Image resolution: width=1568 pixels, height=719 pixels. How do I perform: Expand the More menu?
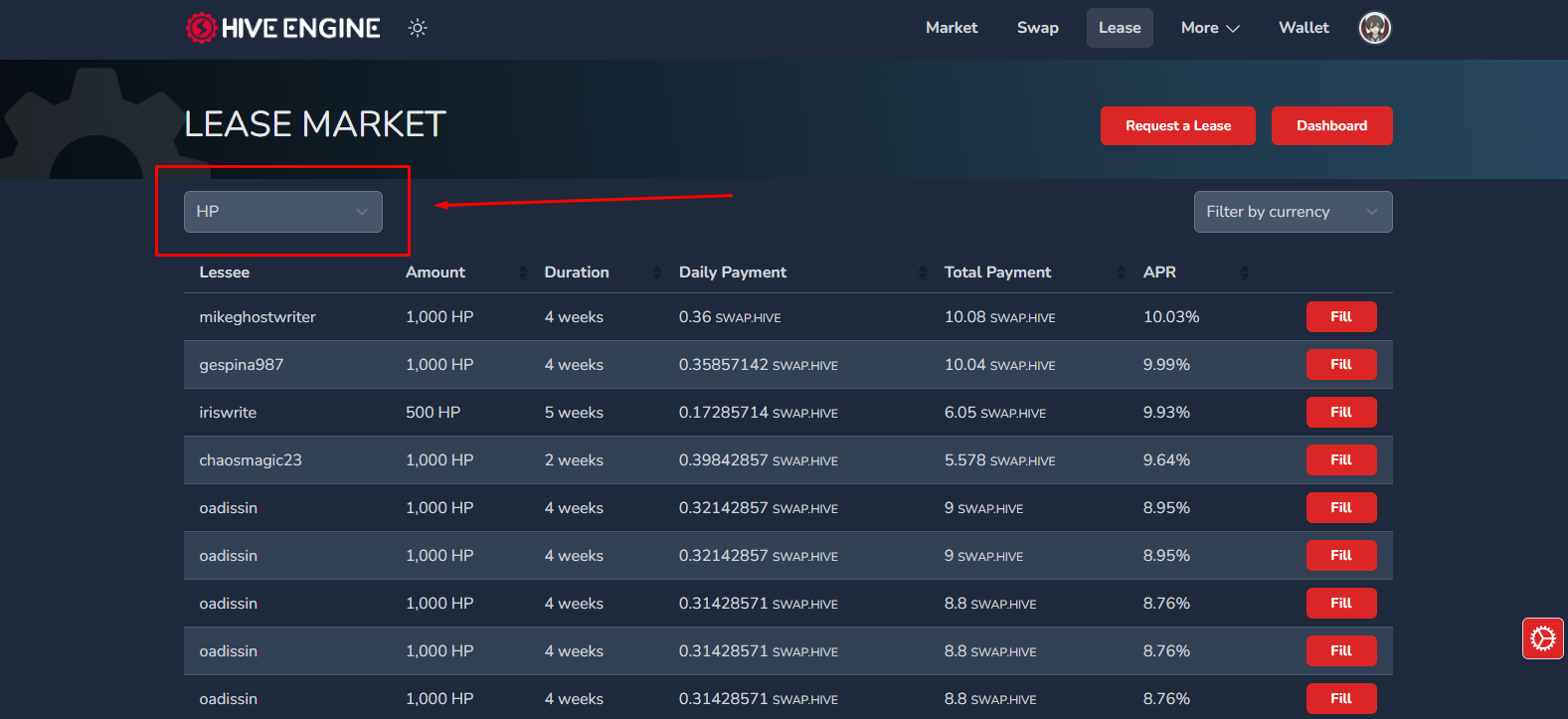pos(1210,28)
